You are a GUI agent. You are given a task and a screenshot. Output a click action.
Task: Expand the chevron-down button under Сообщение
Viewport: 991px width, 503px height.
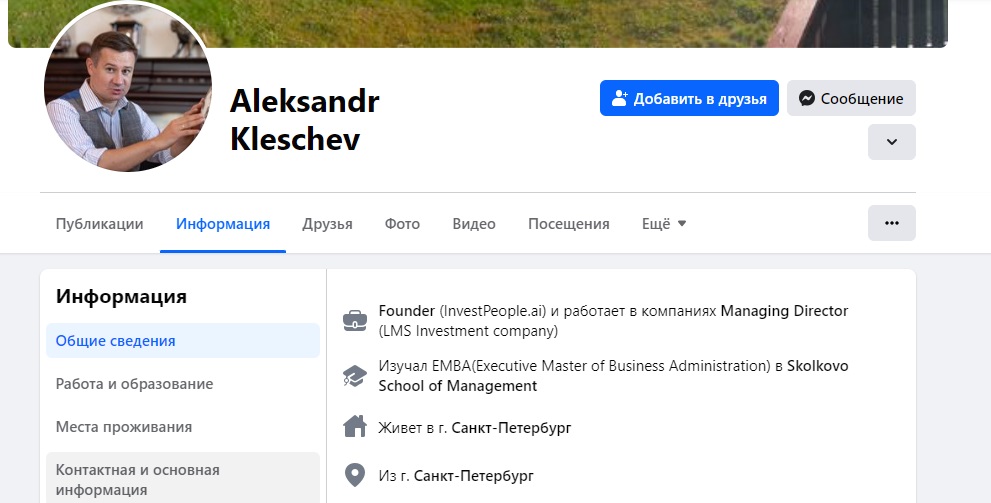[x=891, y=142]
